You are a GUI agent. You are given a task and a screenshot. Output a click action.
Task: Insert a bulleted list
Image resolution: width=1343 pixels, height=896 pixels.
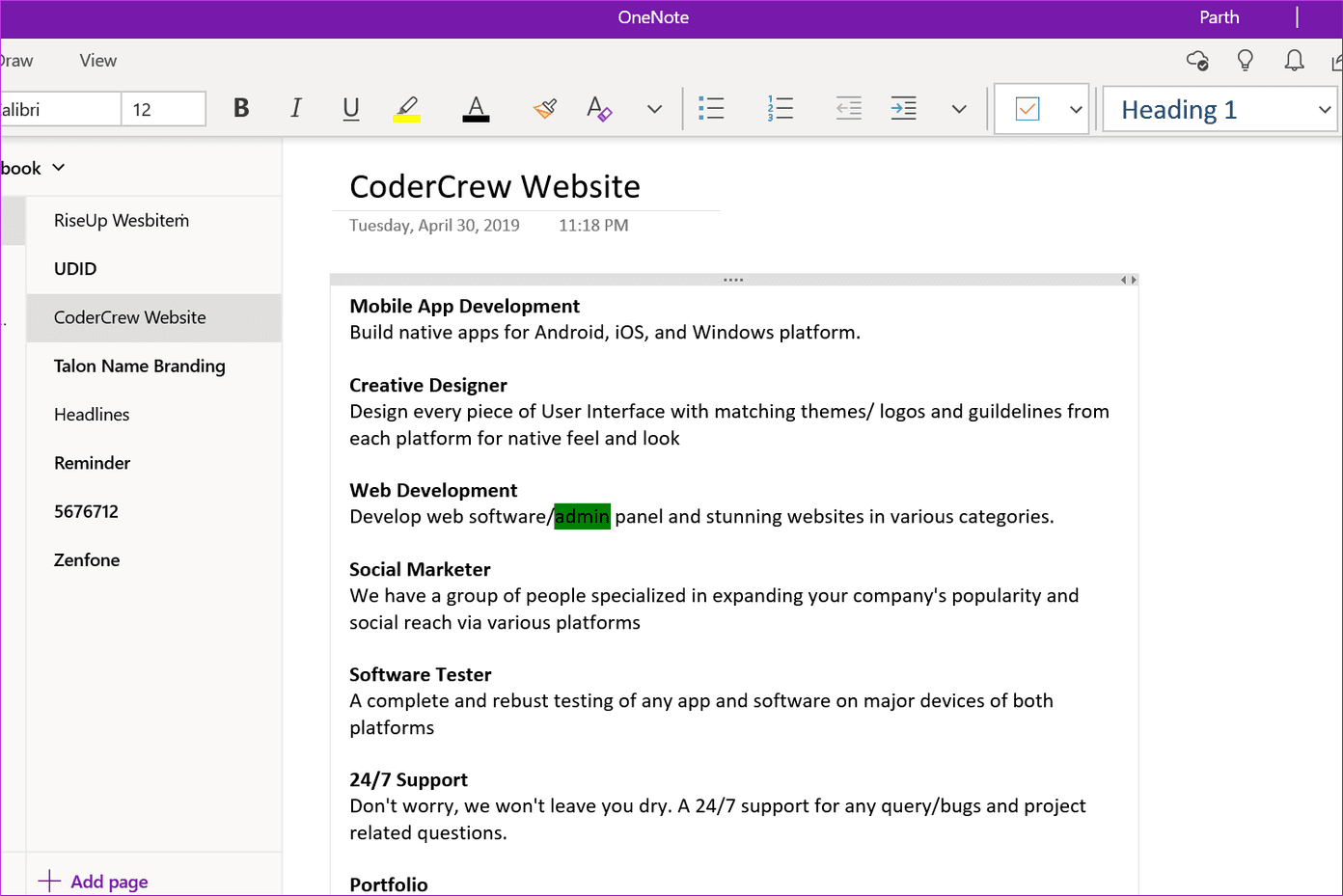coord(711,109)
